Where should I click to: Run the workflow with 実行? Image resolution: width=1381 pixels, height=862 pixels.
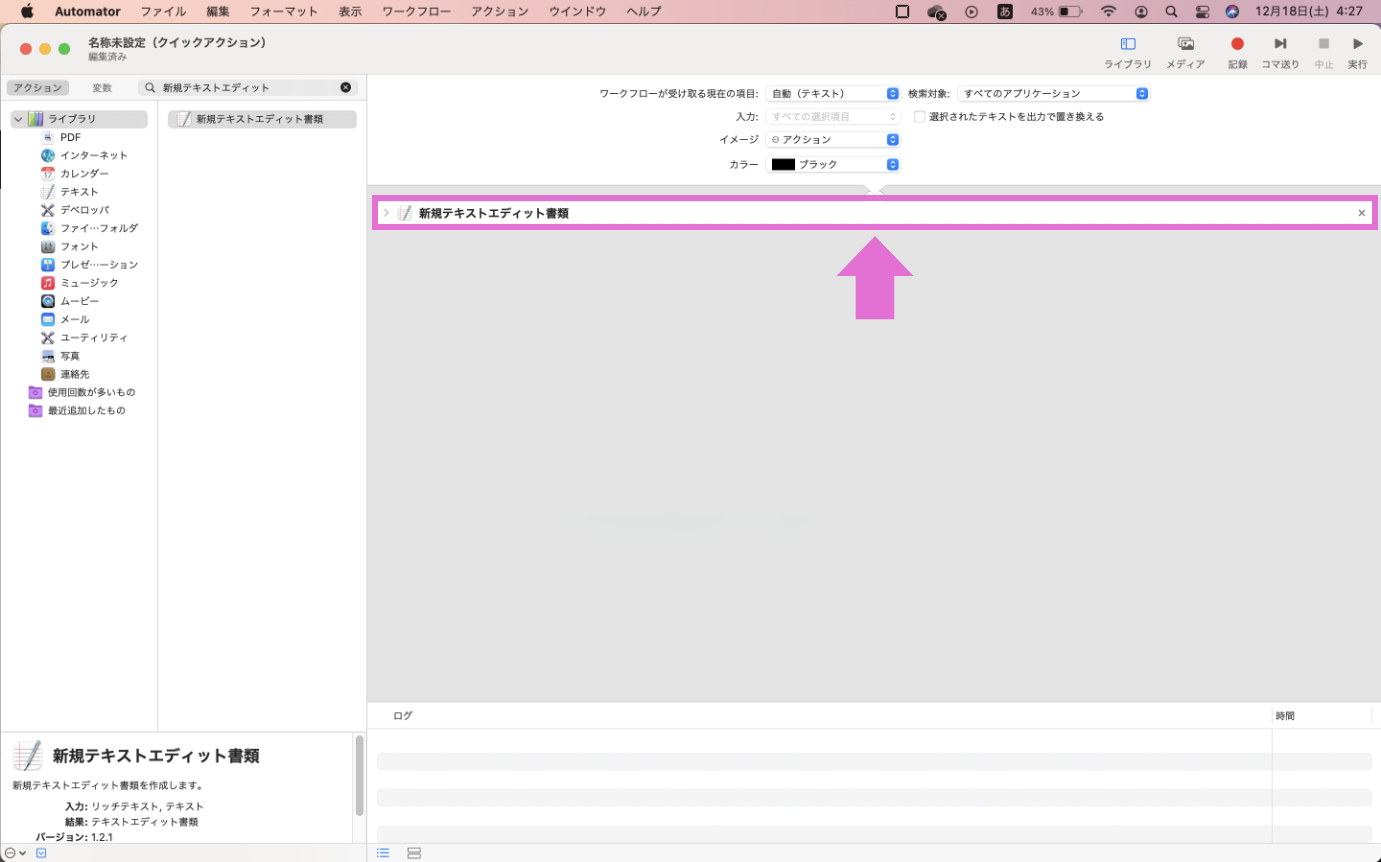point(1357,51)
